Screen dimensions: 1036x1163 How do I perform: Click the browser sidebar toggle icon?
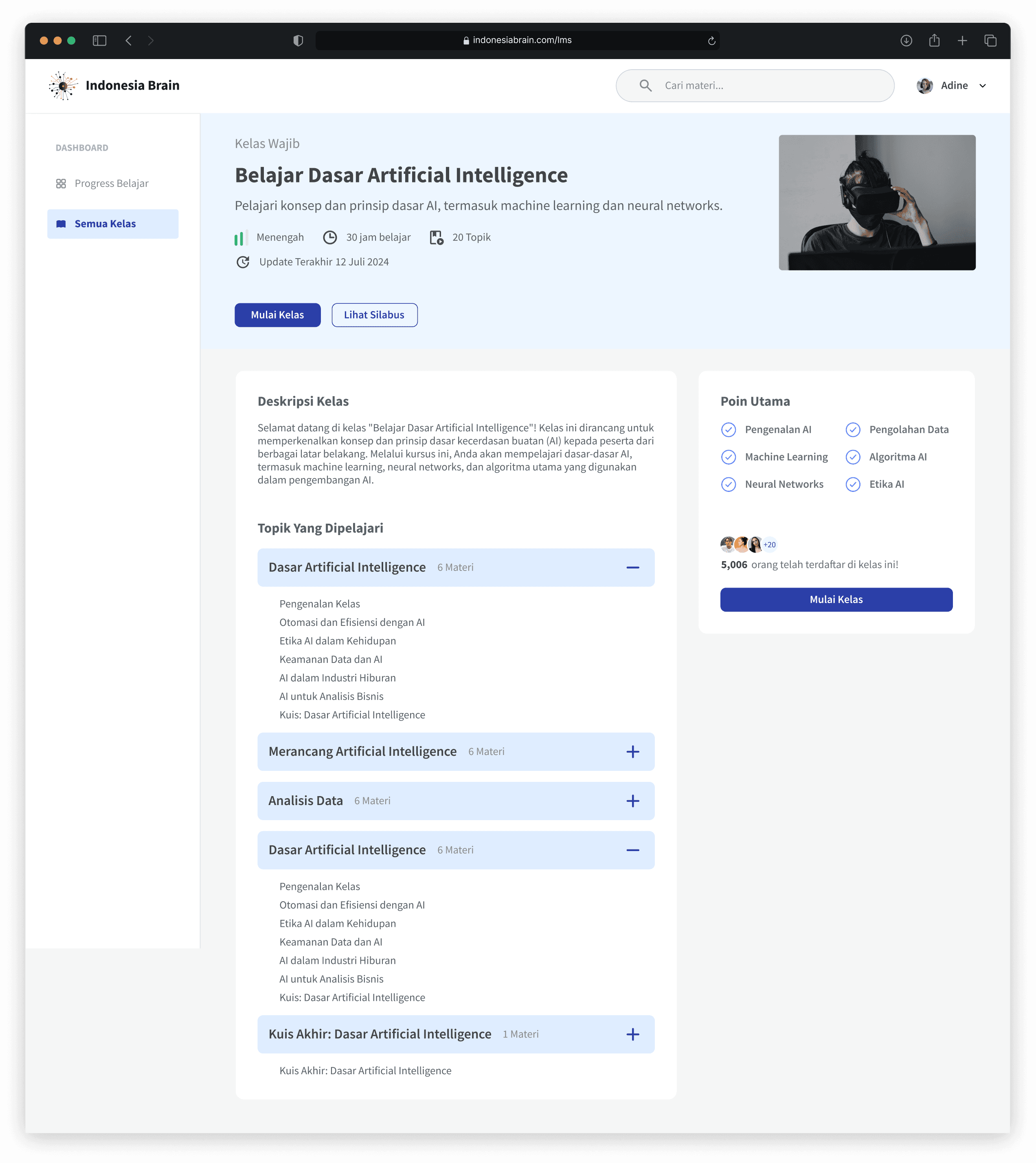point(100,40)
